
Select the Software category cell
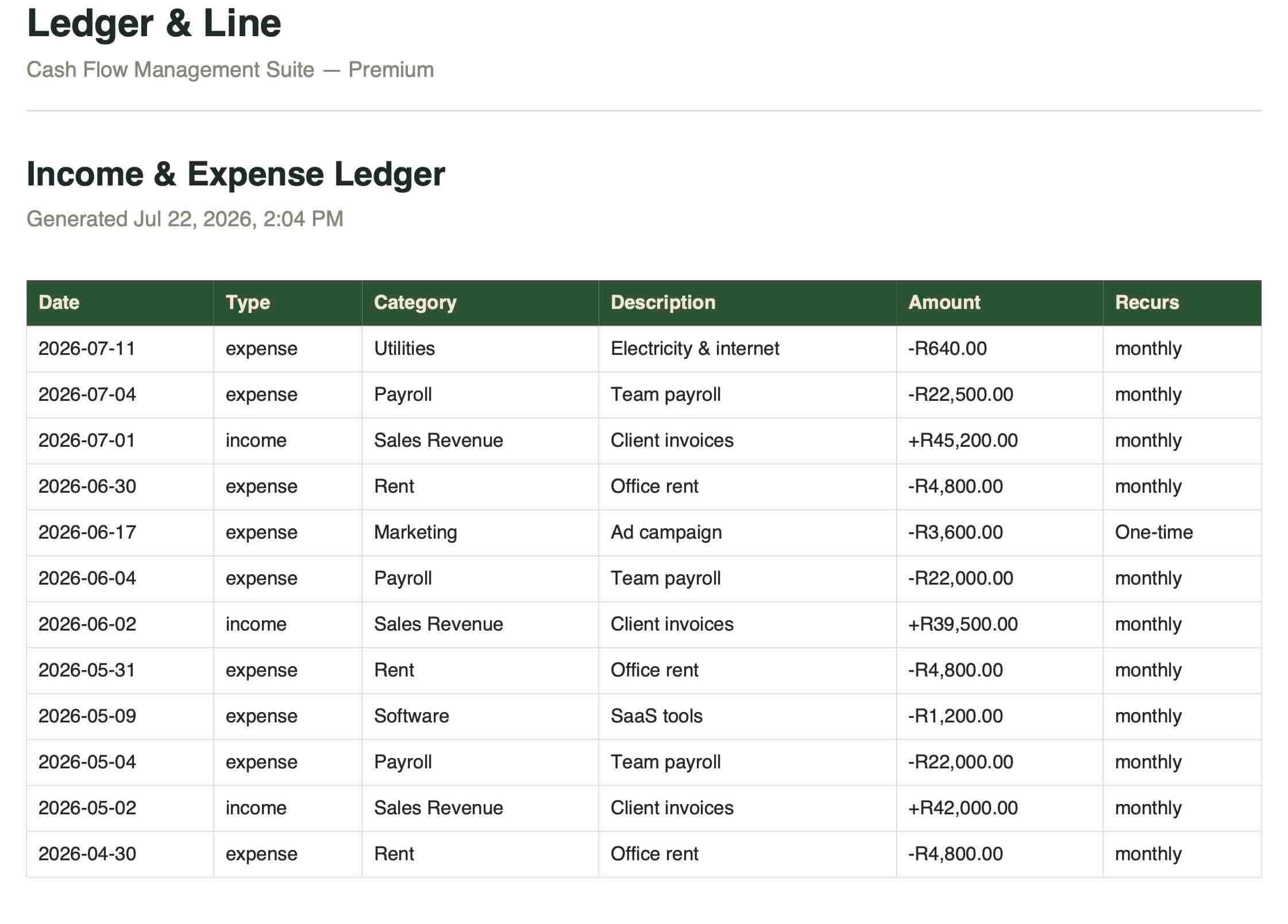(480, 716)
